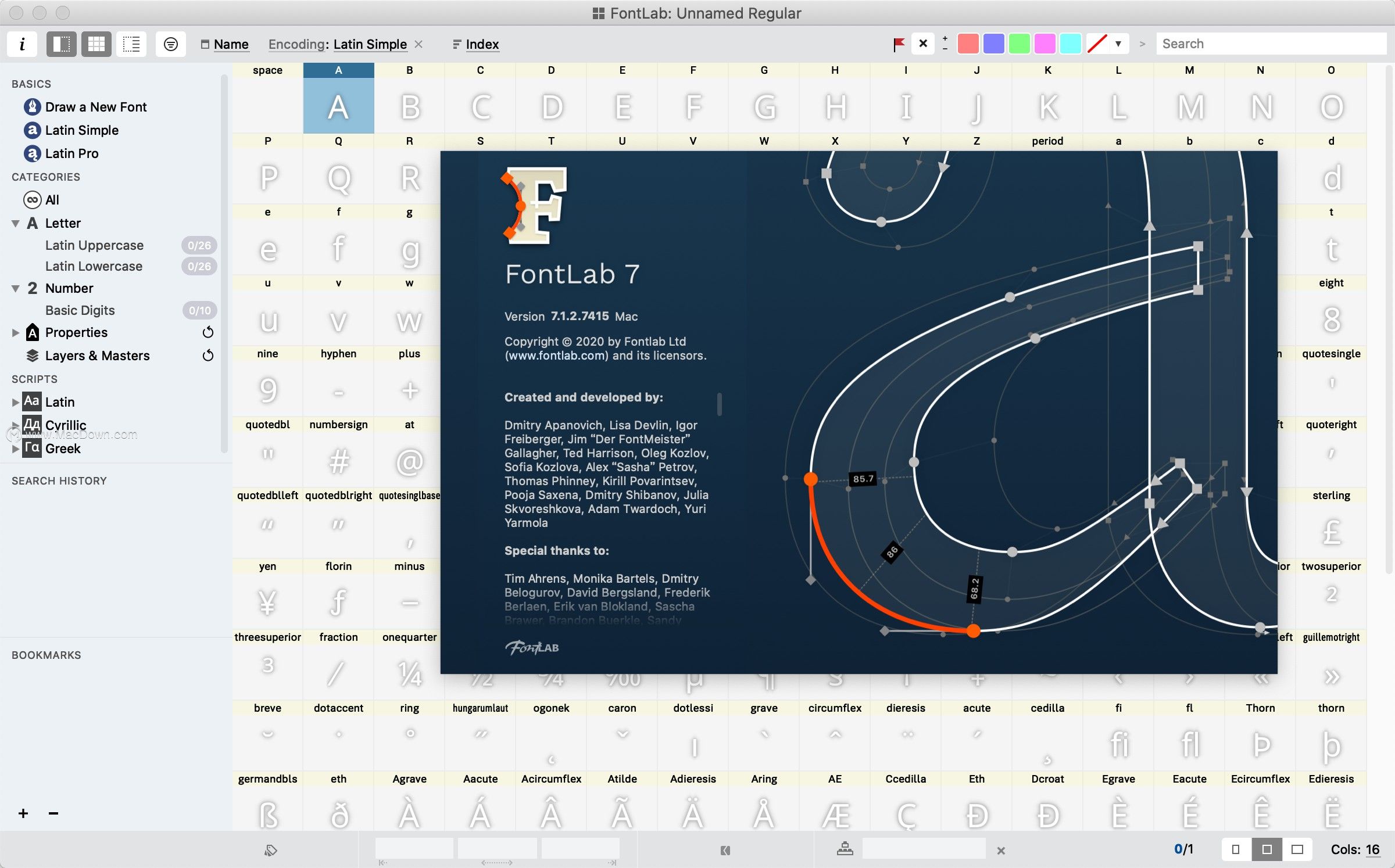Screen dimensions: 1395x868
Task: Expand the Properties category
Action: pyautogui.click(x=16, y=332)
